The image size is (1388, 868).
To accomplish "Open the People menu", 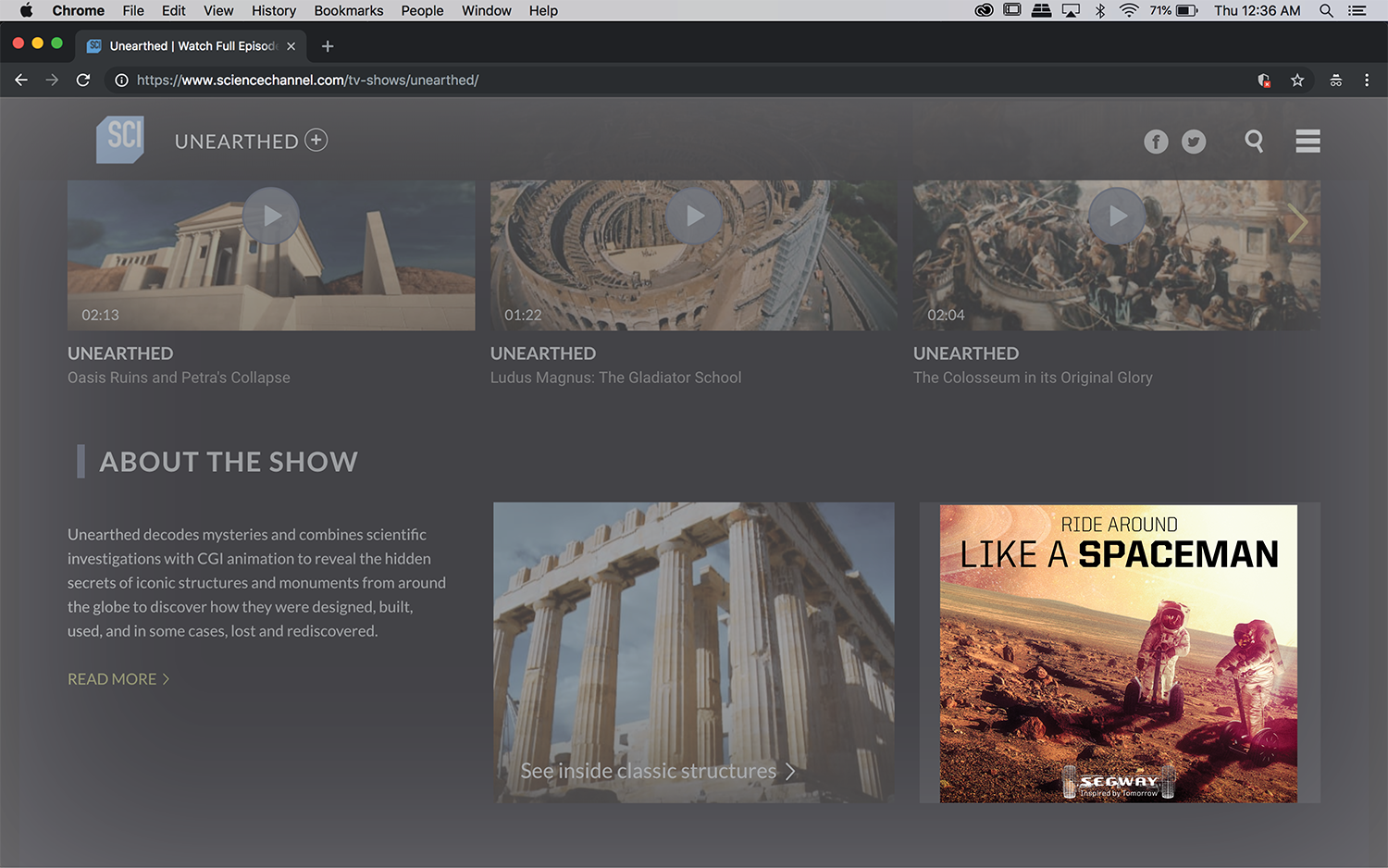I will click(422, 10).
